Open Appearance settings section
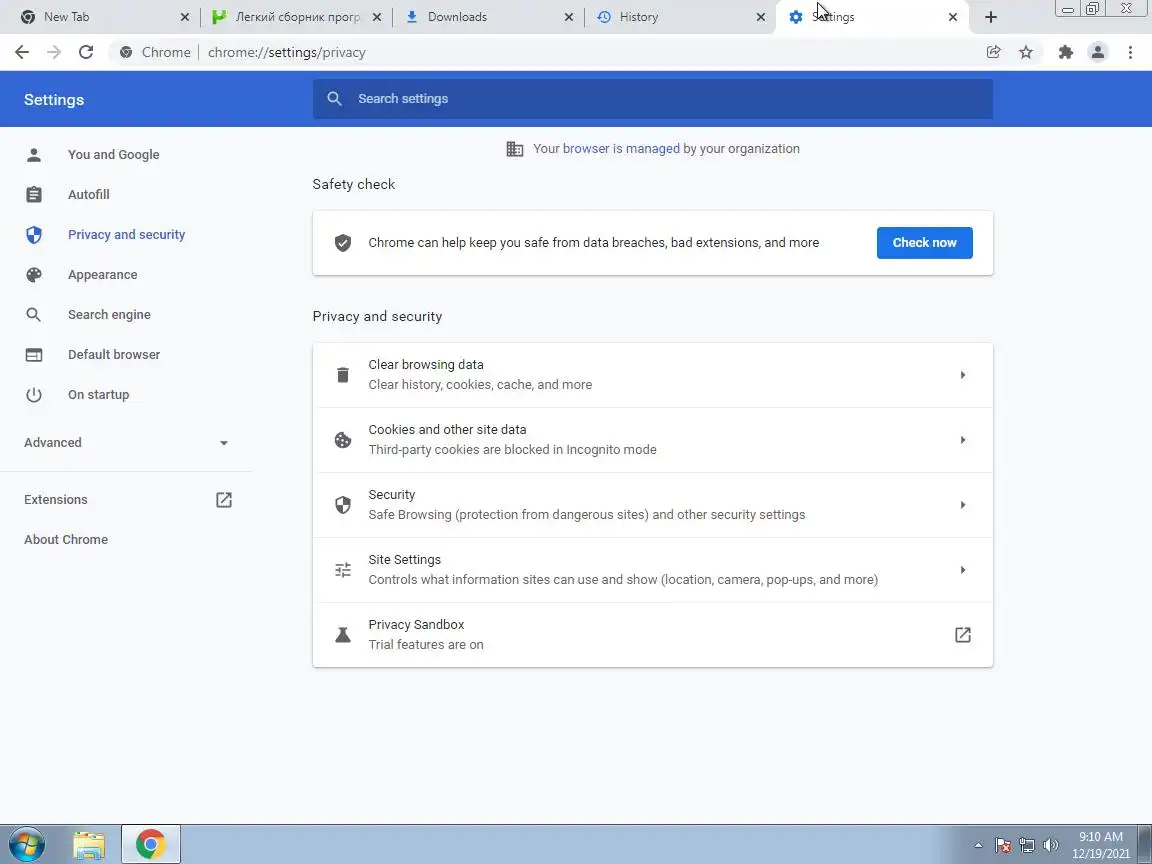 coord(103,275)
